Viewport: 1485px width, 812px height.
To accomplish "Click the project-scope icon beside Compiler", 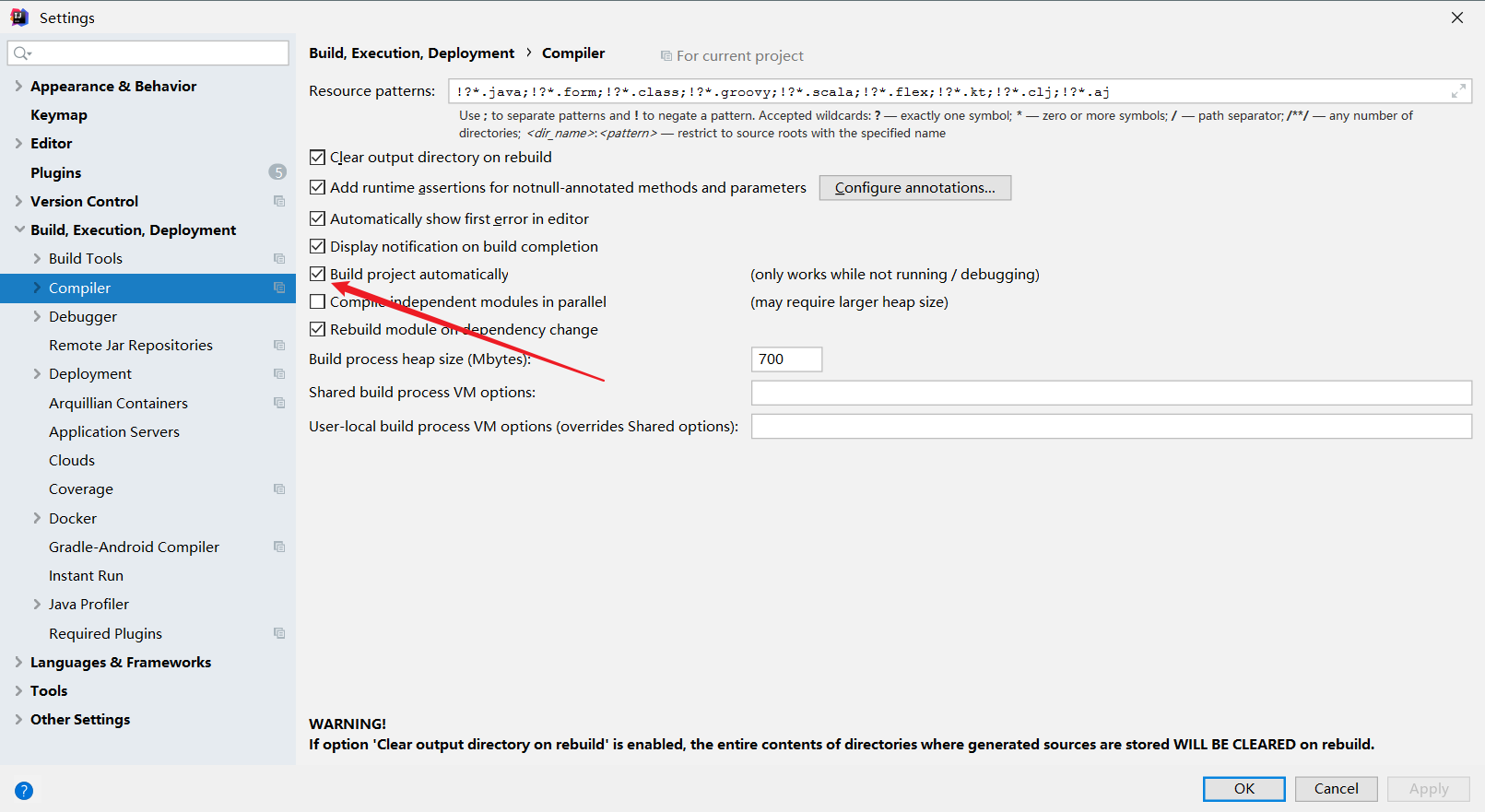I will point(279,288).
